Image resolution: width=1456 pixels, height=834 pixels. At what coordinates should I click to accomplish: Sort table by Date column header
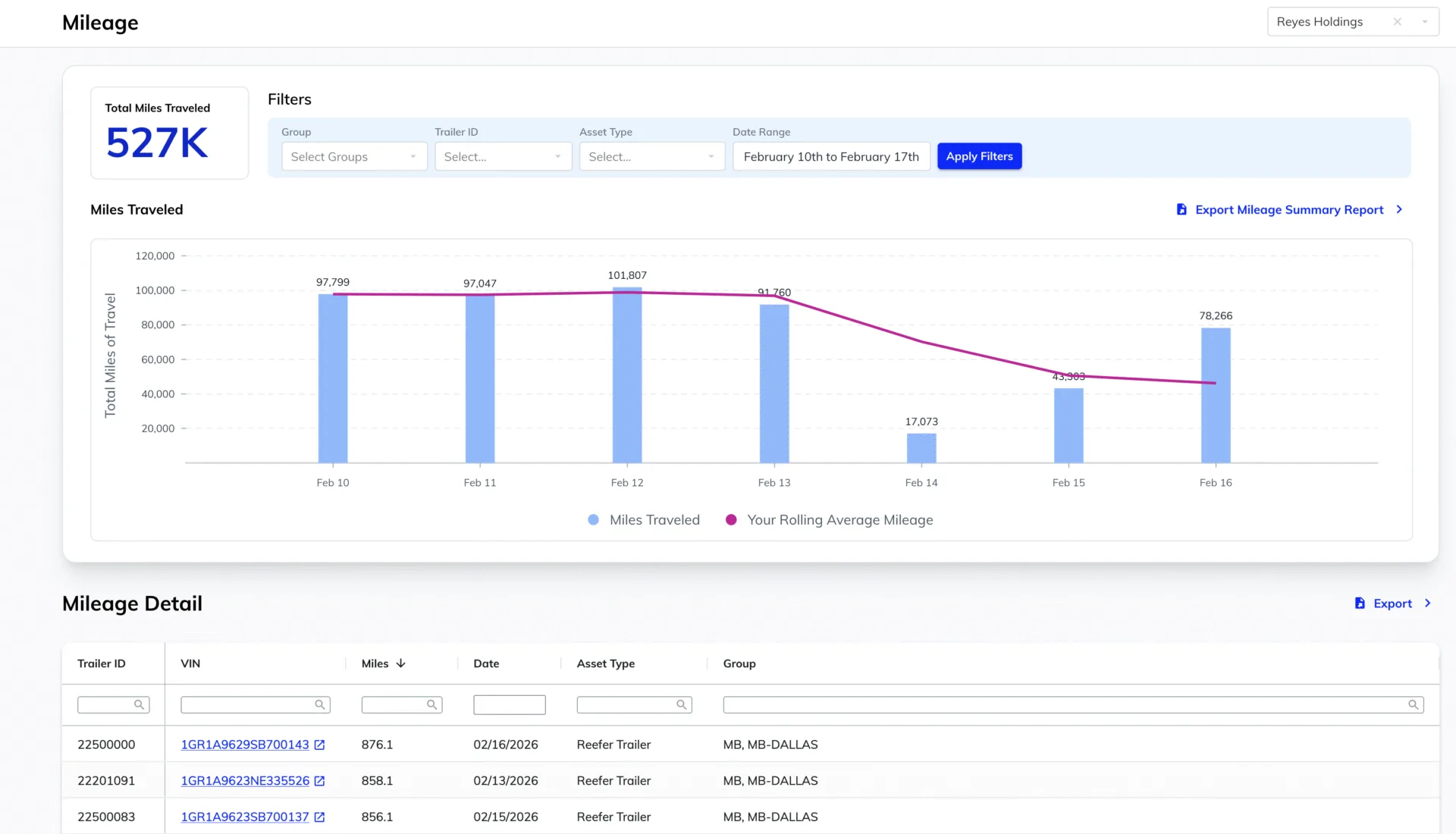tap(486, 663)
